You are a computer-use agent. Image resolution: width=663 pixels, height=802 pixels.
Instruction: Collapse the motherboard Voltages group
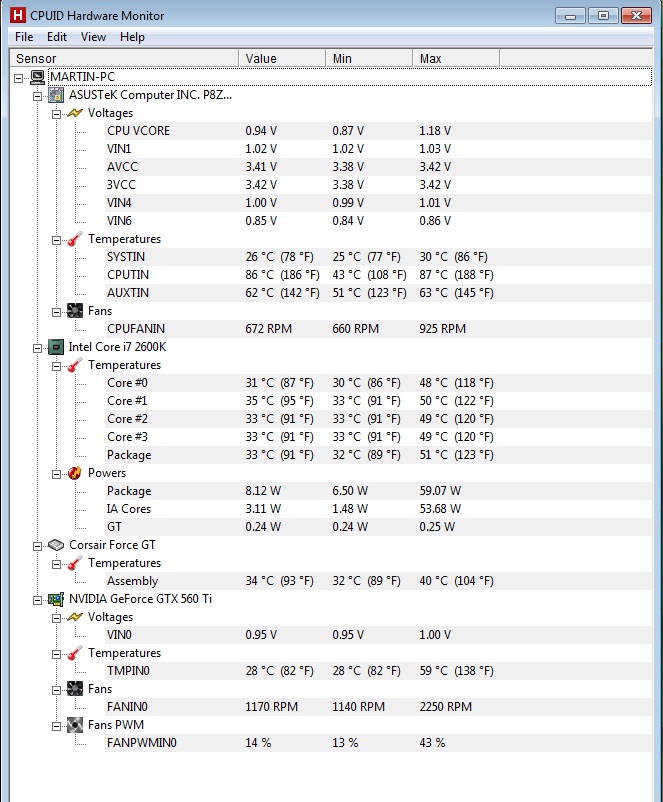point(56,114)
